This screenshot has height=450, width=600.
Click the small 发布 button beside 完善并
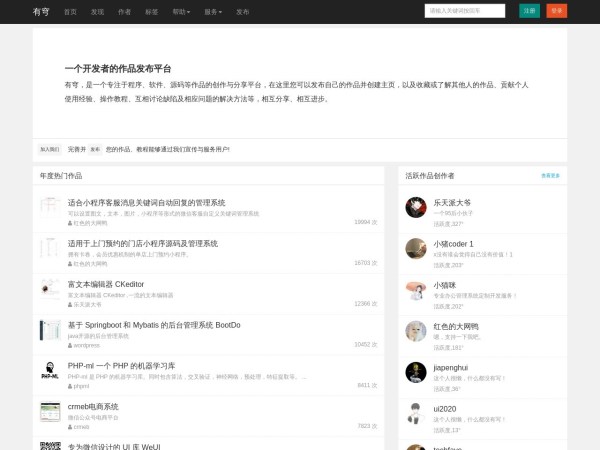pyautogui.click(x=95, y=149)
